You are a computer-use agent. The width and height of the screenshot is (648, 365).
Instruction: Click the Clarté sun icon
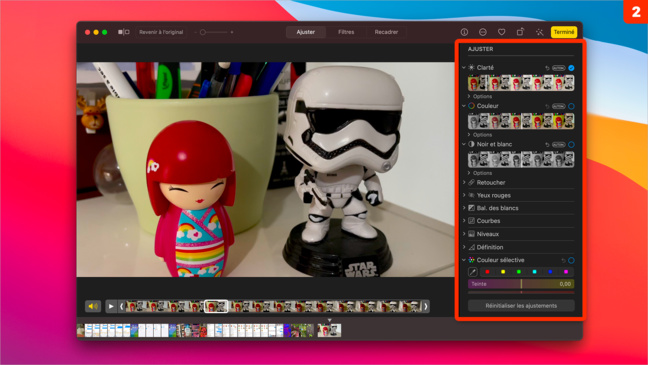pyautogui.click(x=472, y=67)
